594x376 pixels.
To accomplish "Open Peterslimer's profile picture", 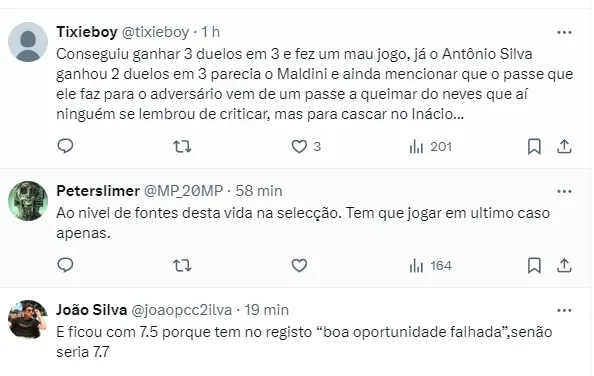I will (28, 201).
